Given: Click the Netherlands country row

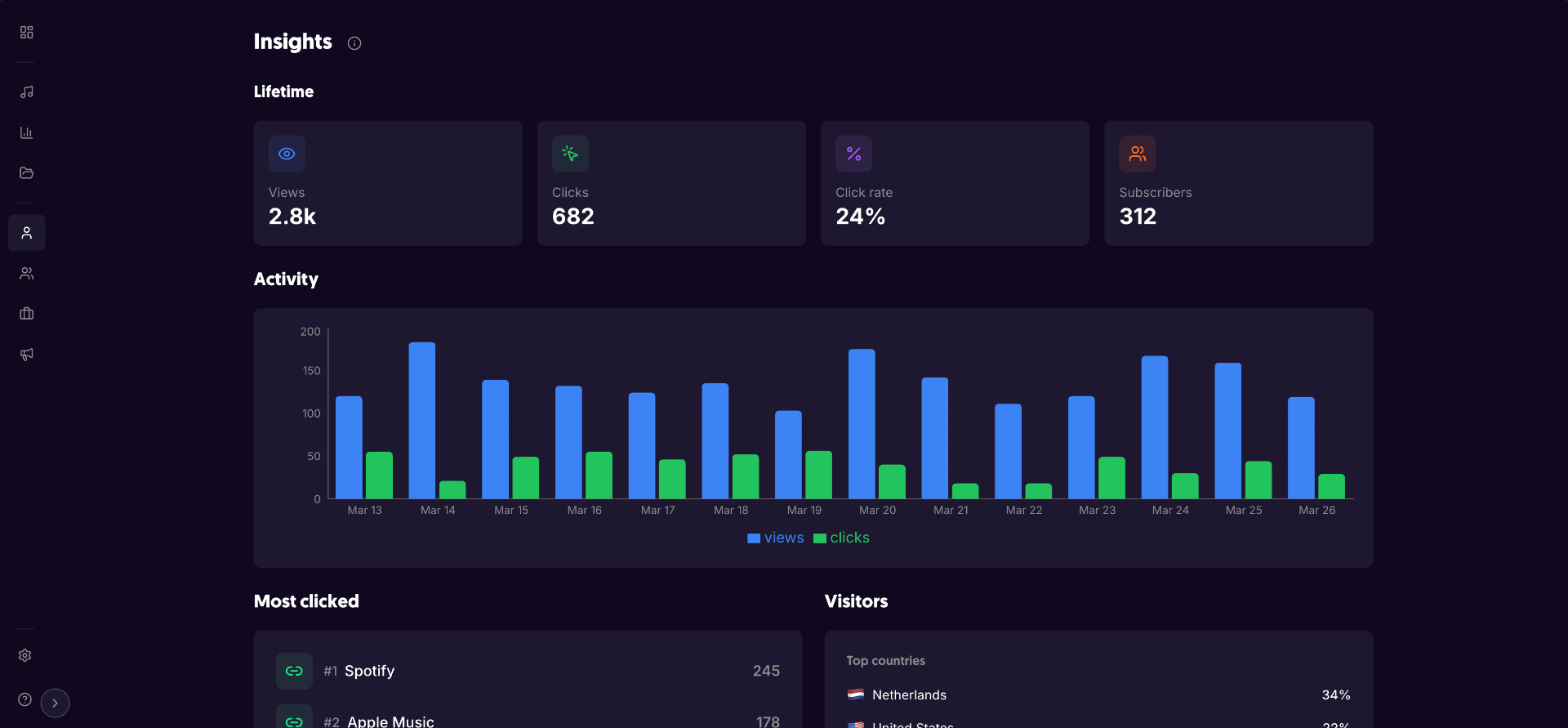Looking at the screenshot, I should (x=1098, y=695).
